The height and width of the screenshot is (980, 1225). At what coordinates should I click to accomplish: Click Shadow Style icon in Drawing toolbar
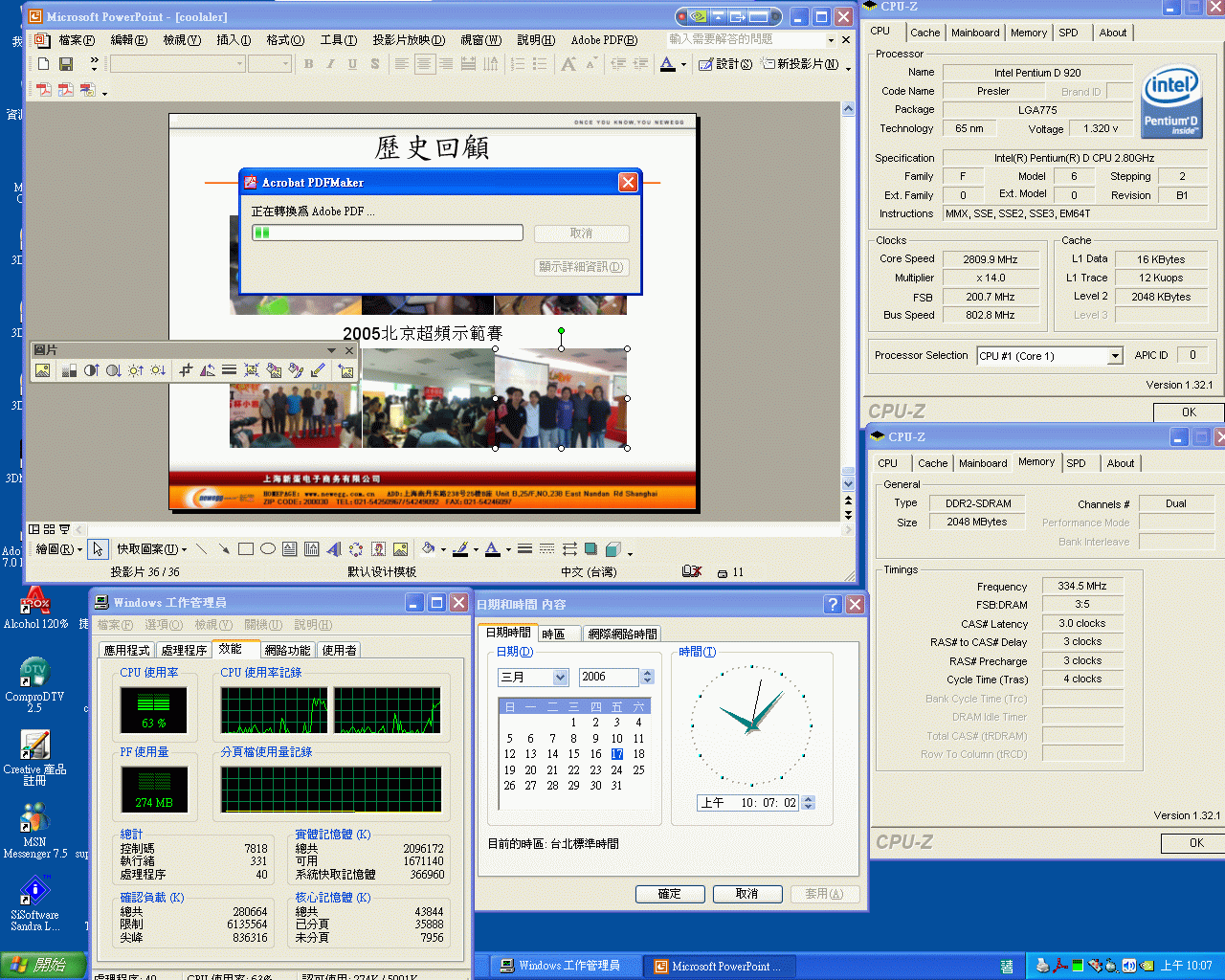click(590, 549)
